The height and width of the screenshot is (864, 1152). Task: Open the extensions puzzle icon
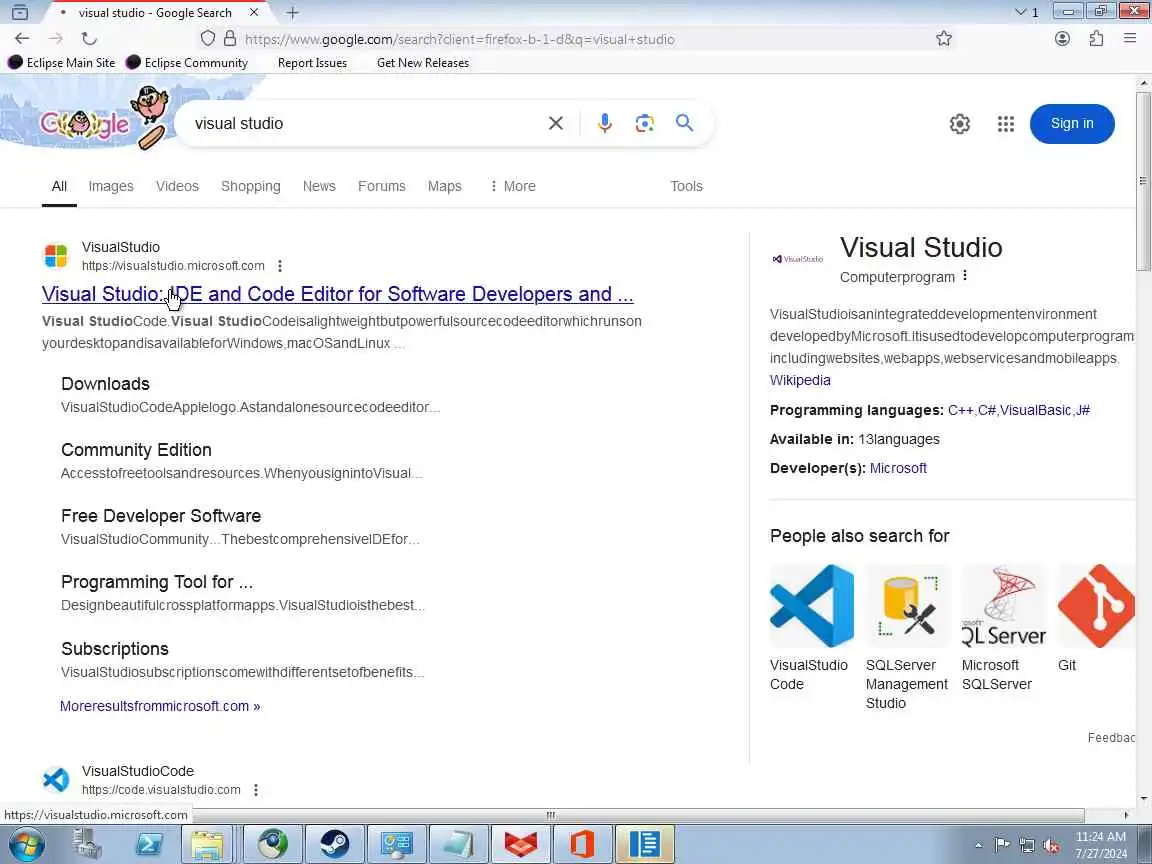pos(1096,39)
